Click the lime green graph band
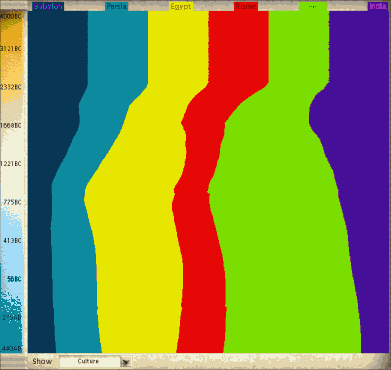The image size is (391, 370). [283, 233]
